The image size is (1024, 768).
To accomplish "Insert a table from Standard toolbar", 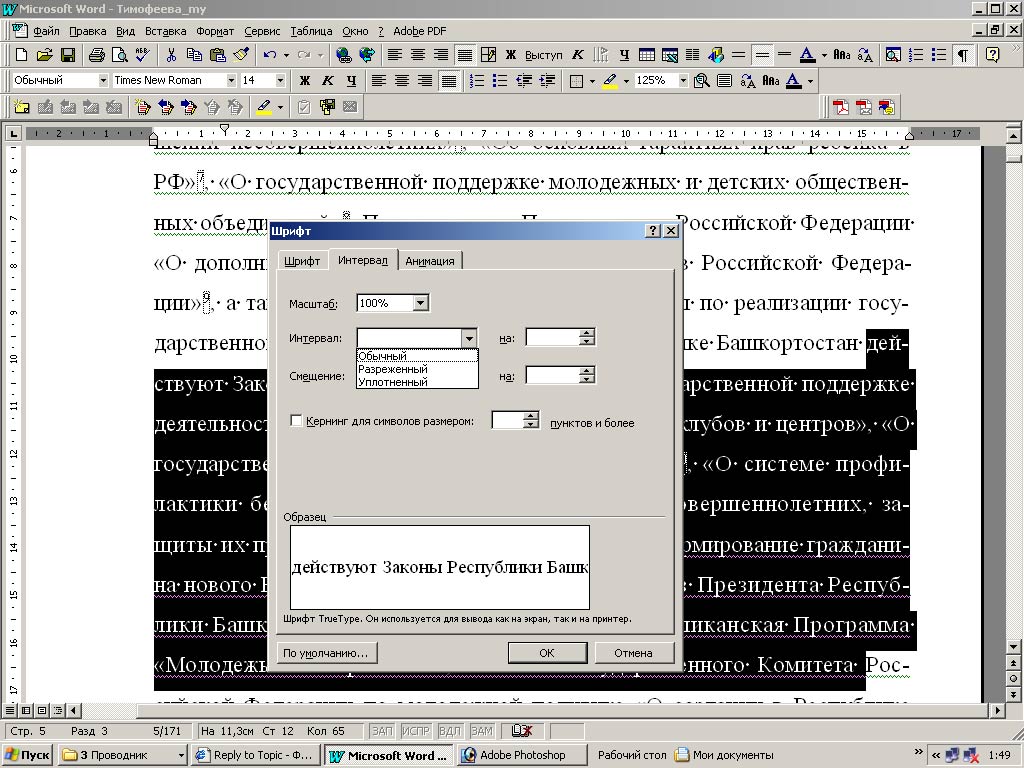I will click(647, 55).
